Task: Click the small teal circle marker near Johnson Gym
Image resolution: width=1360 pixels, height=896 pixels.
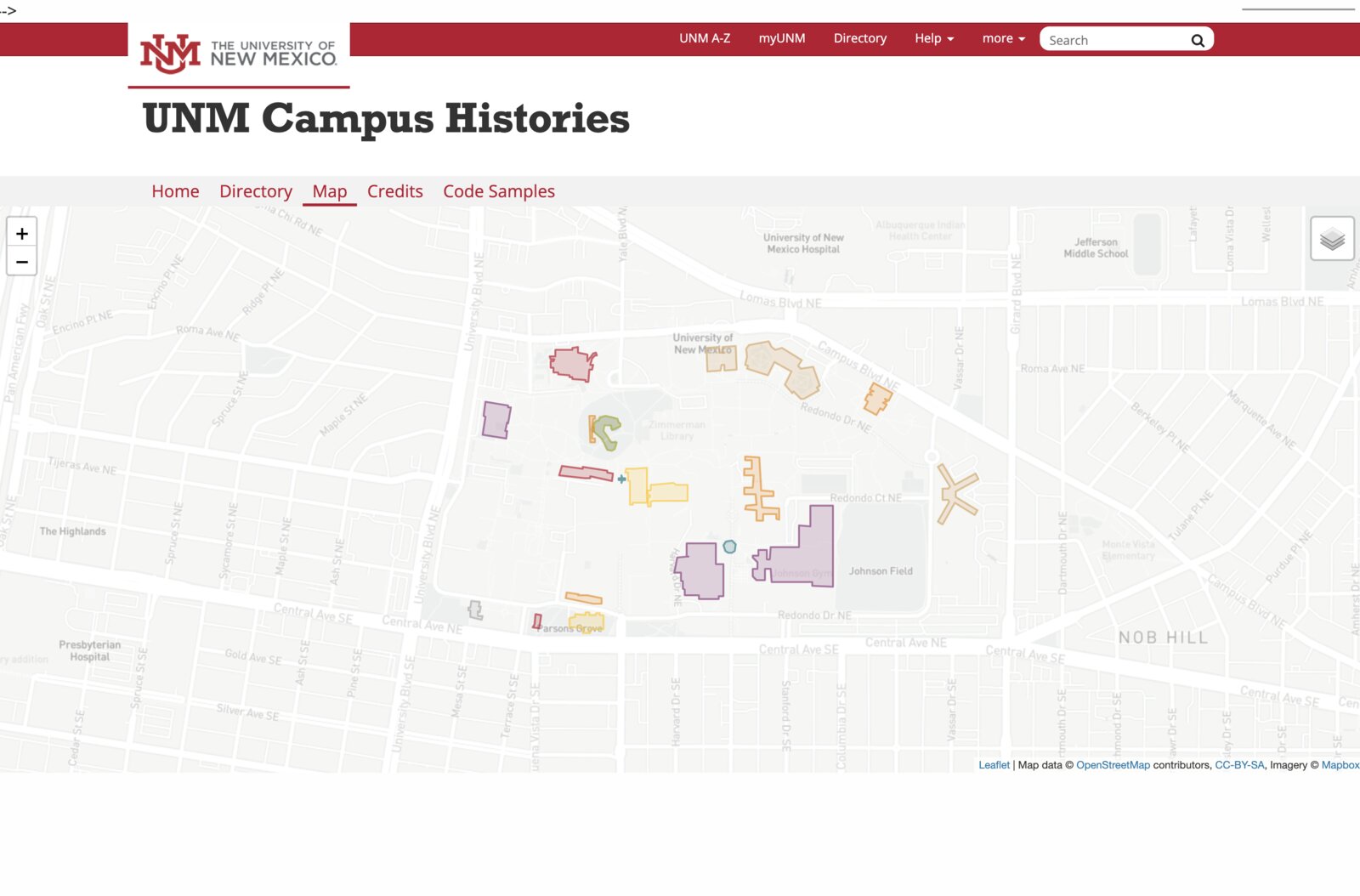Action: coord(729,547)
